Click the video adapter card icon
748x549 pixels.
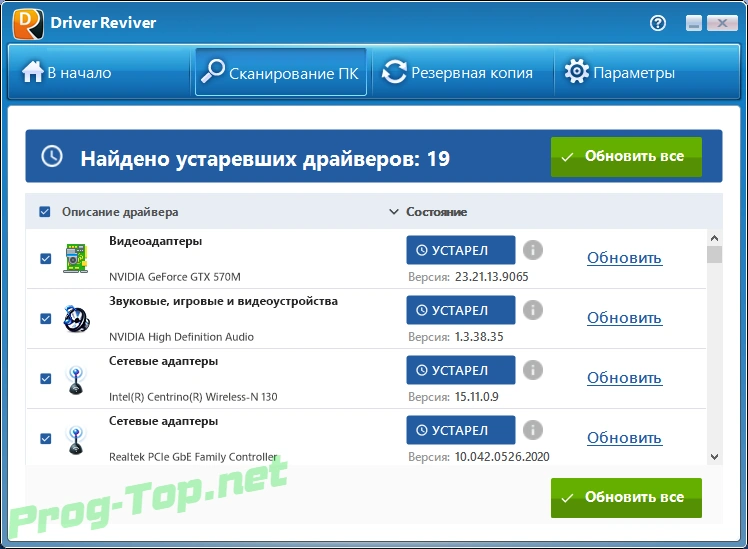76,258
